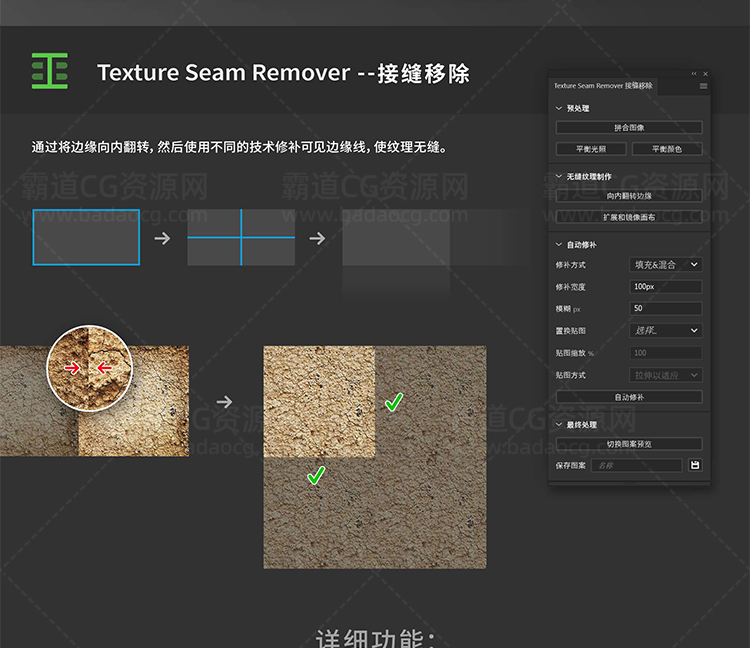Click the green checkmark on upper texture
The width and height of the screenshot is (750, 648).
394,402
